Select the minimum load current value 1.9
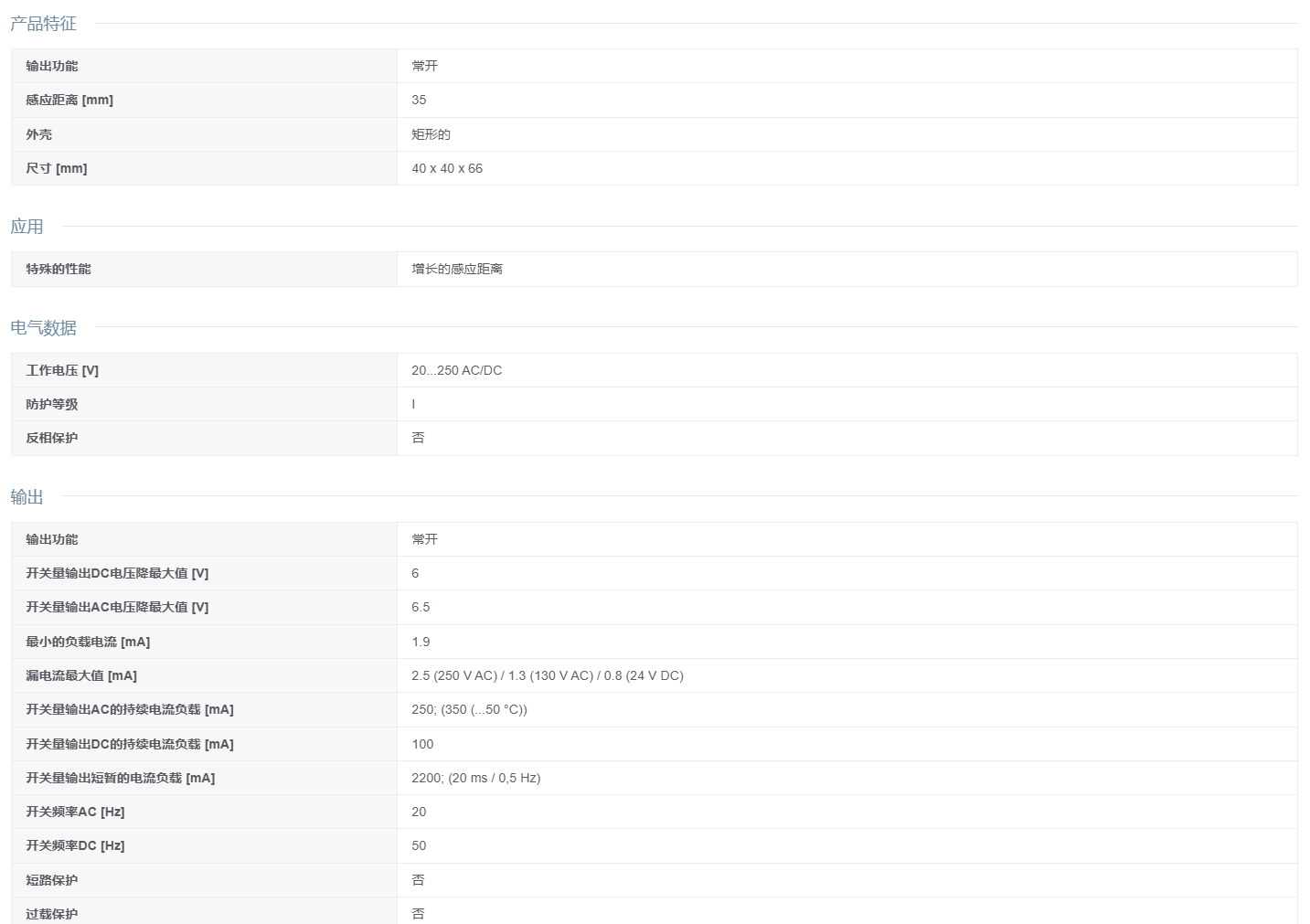 tap(421, 642)
